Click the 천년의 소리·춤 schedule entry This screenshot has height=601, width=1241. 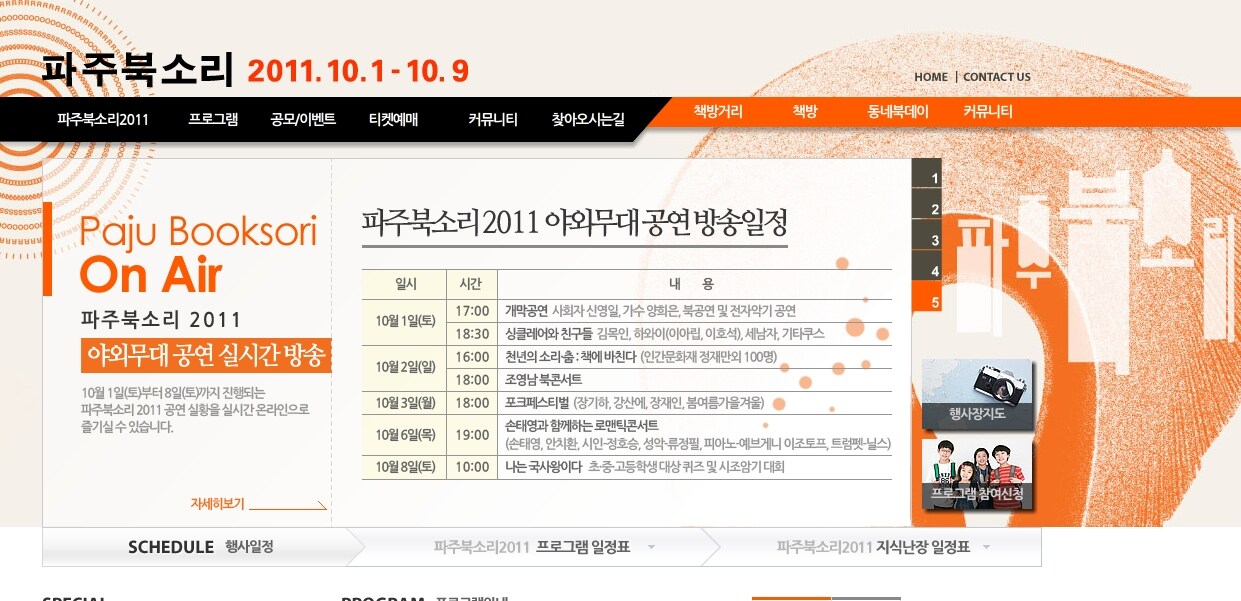click(641, 356)
